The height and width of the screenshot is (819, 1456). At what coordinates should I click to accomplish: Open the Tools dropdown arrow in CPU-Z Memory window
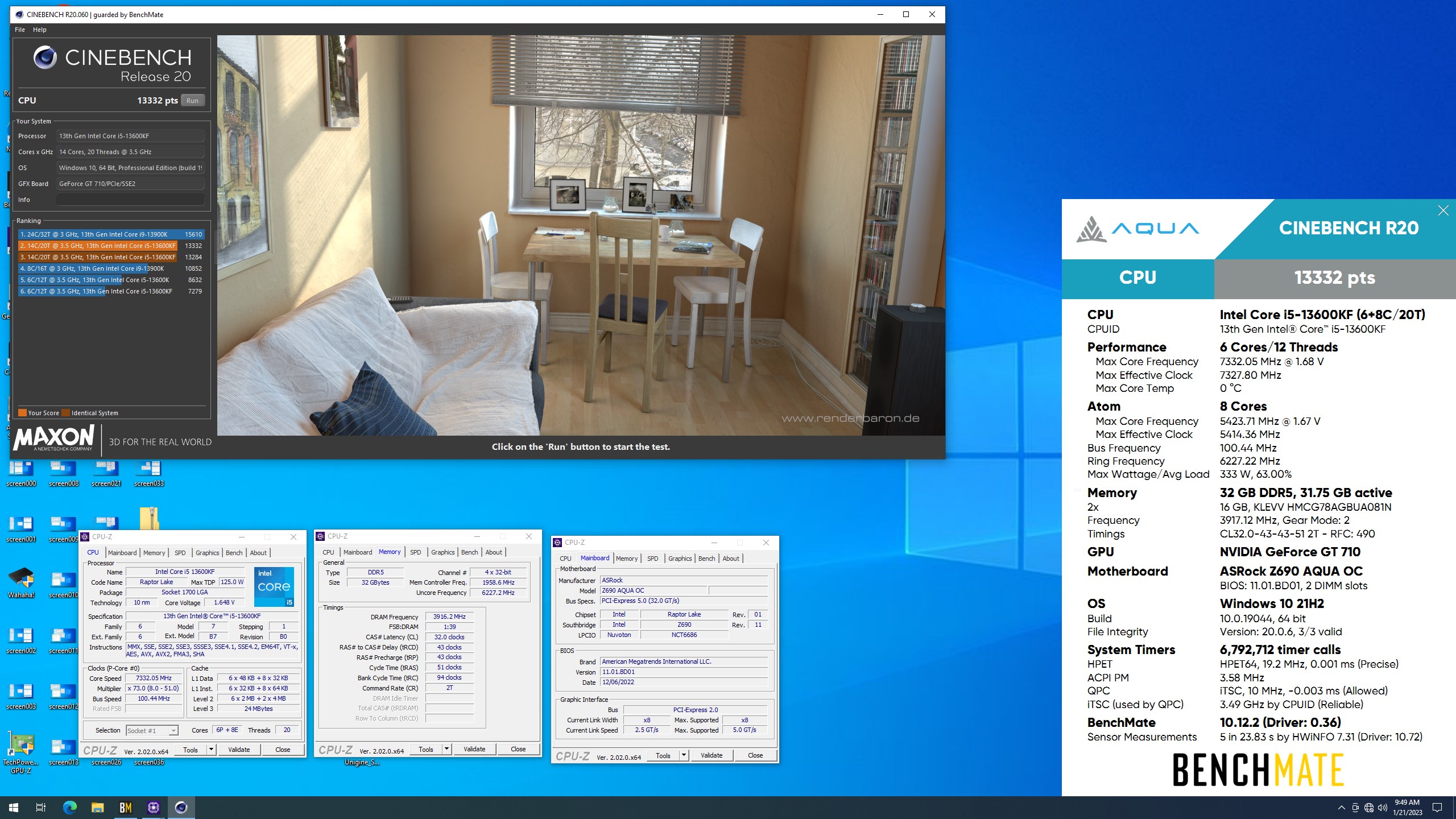click(x=446, y=749)
